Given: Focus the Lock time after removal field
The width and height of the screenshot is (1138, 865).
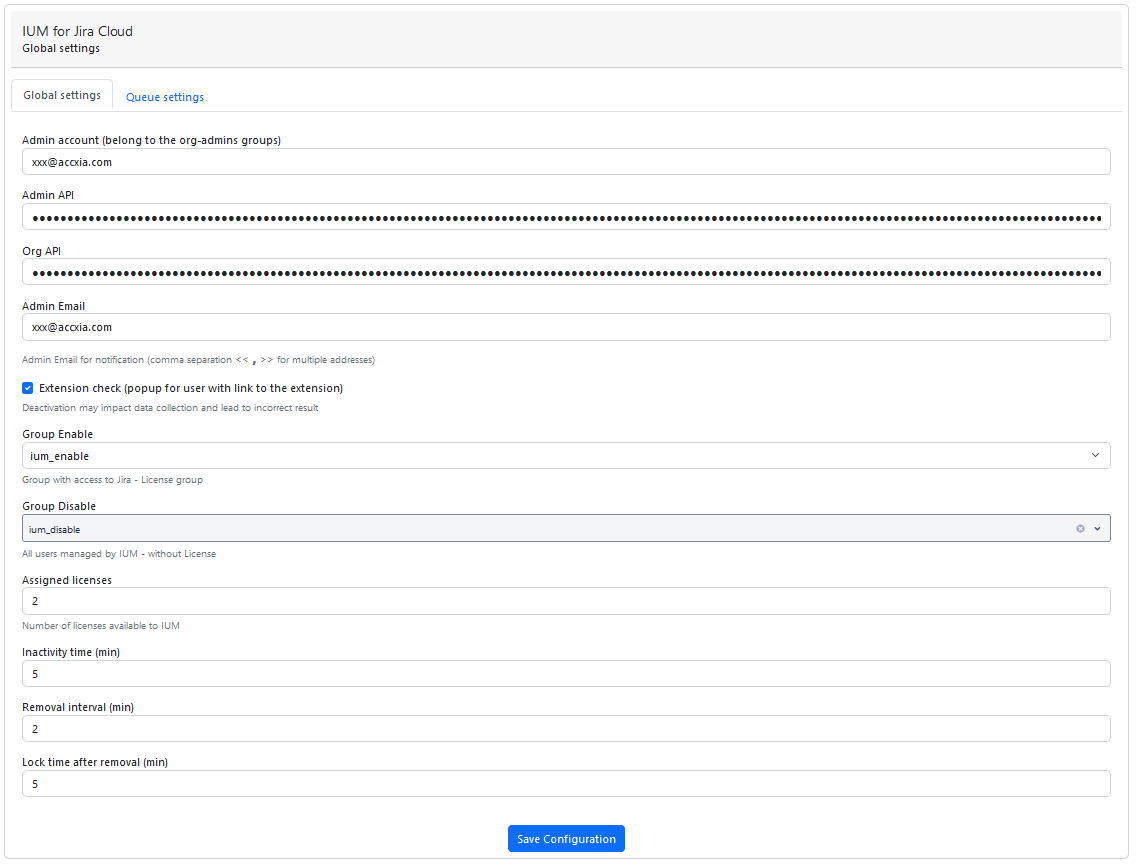Looking at the screenshot, I should click(566, 784).
